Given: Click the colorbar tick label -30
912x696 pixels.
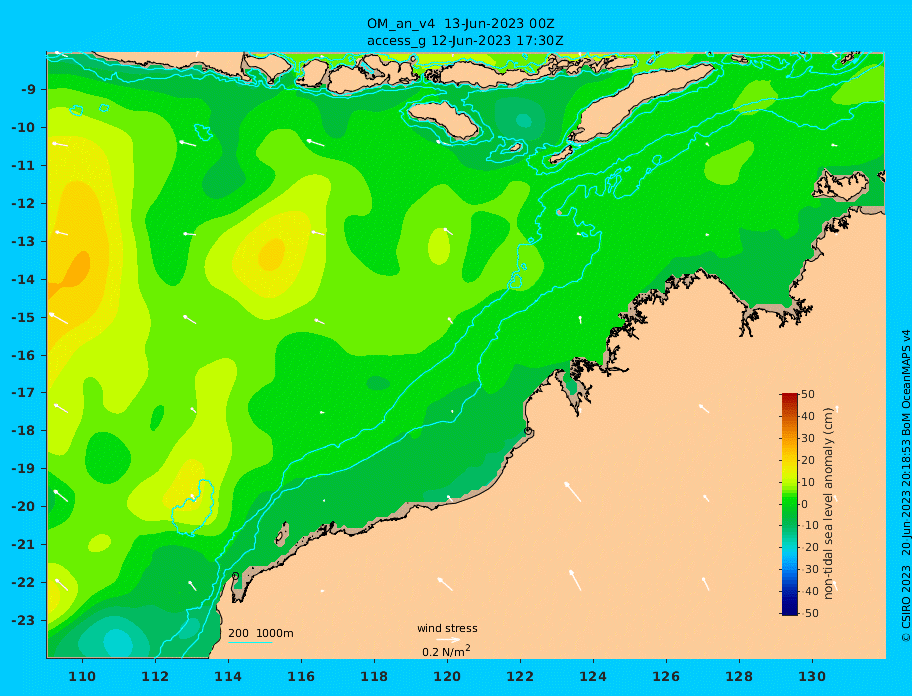Looking at the screenshot, I should [x=808, y=570].
